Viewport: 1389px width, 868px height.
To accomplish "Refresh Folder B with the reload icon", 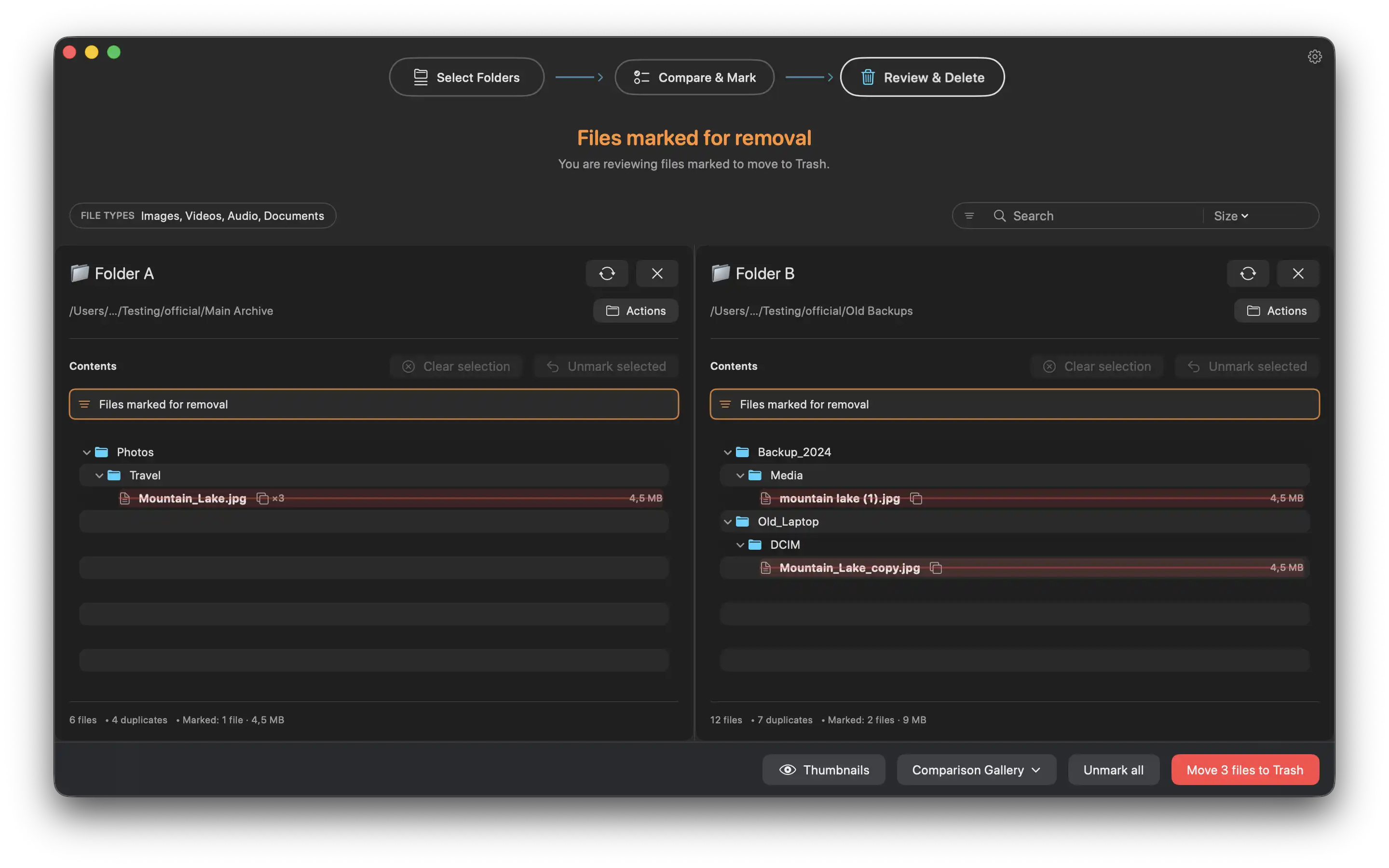I will pyautogui.click(x=1247, y=273).
